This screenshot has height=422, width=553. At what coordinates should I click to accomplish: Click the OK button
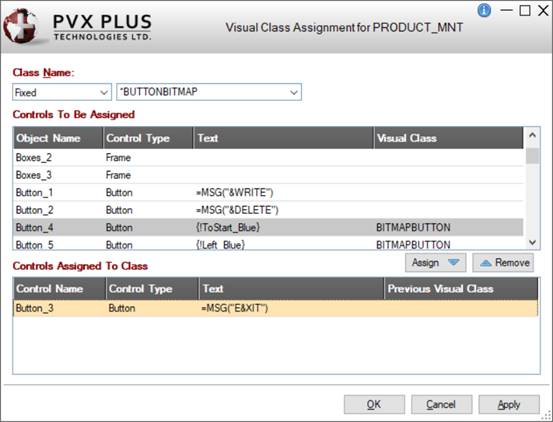pos(374,404)
